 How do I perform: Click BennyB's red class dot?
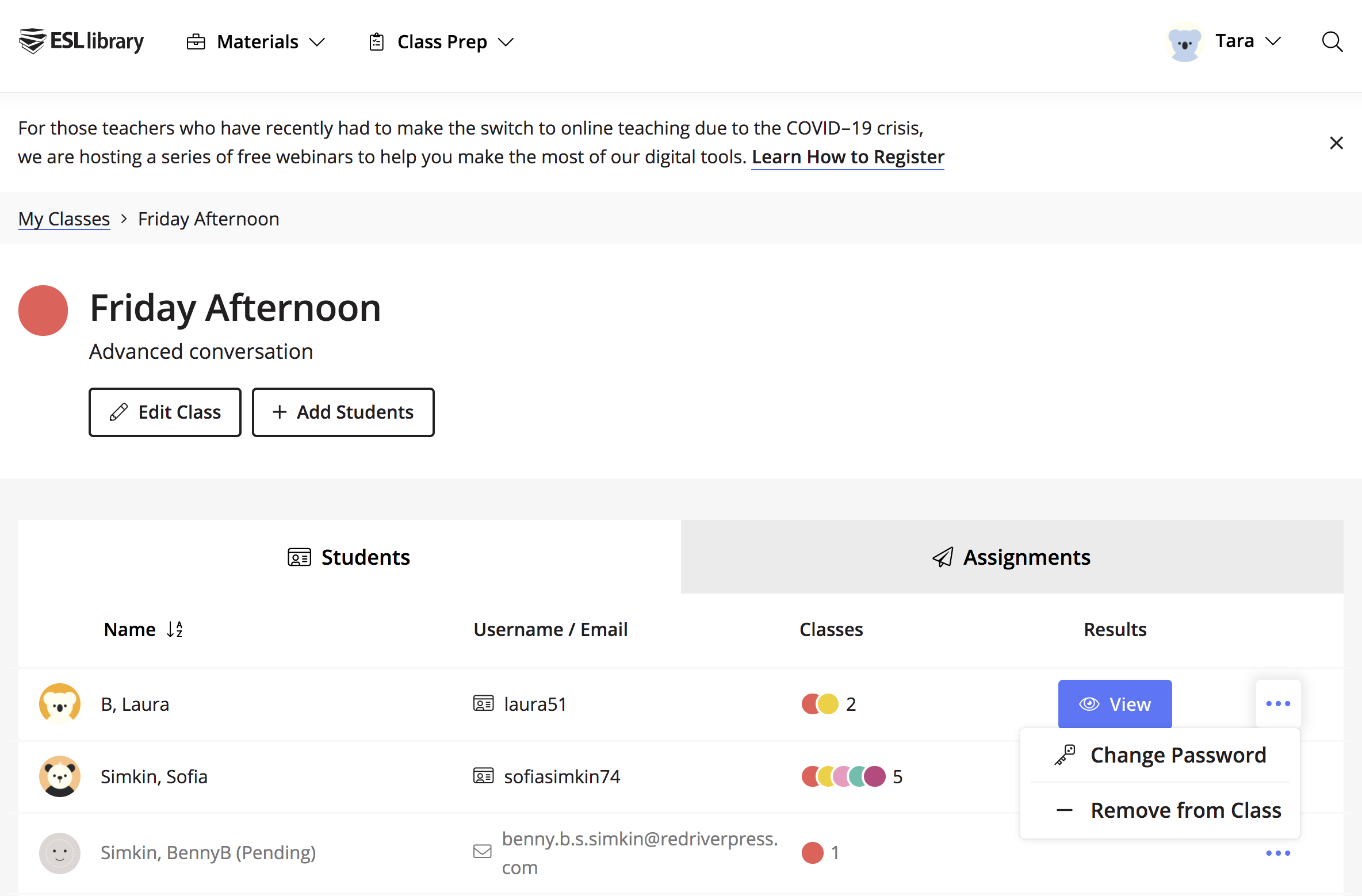click(813, 853)
